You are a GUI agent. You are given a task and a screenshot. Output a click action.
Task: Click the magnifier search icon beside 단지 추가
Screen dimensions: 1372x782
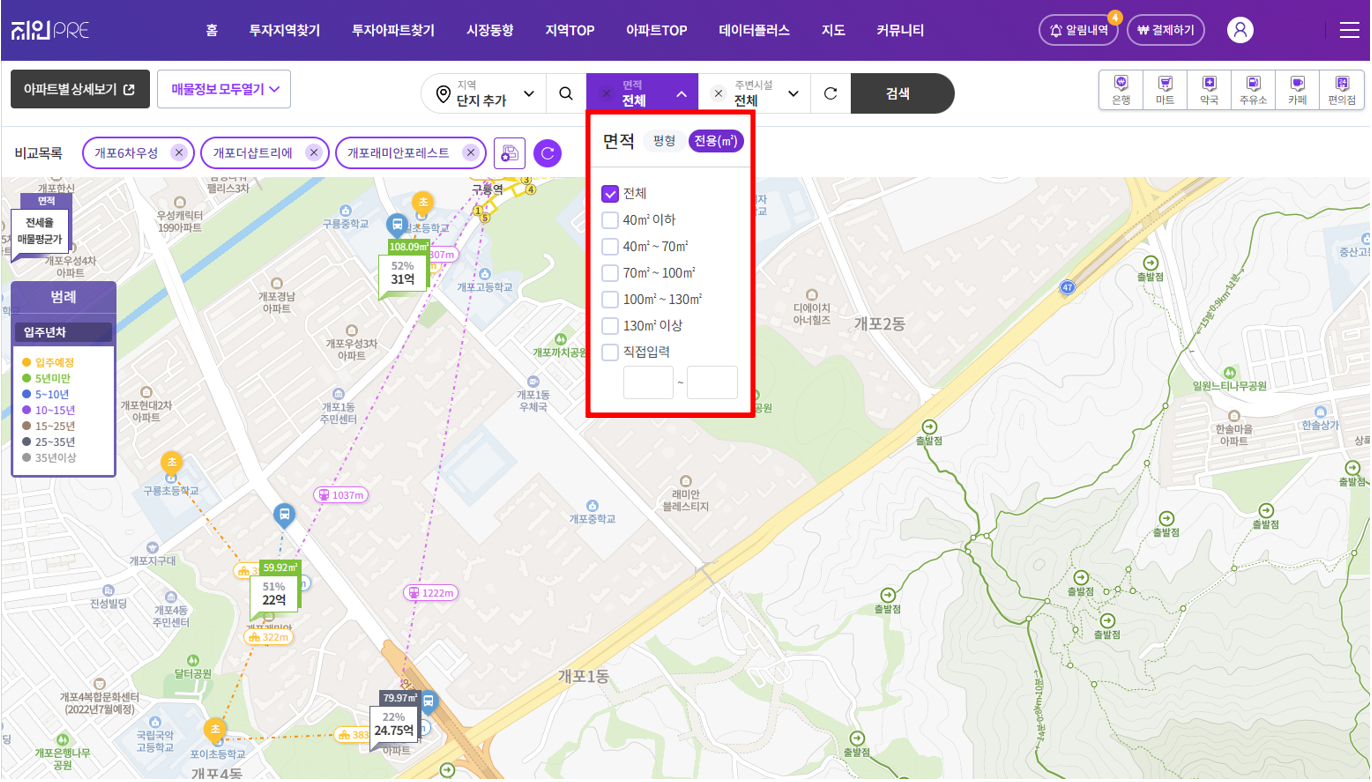point(566,93)
